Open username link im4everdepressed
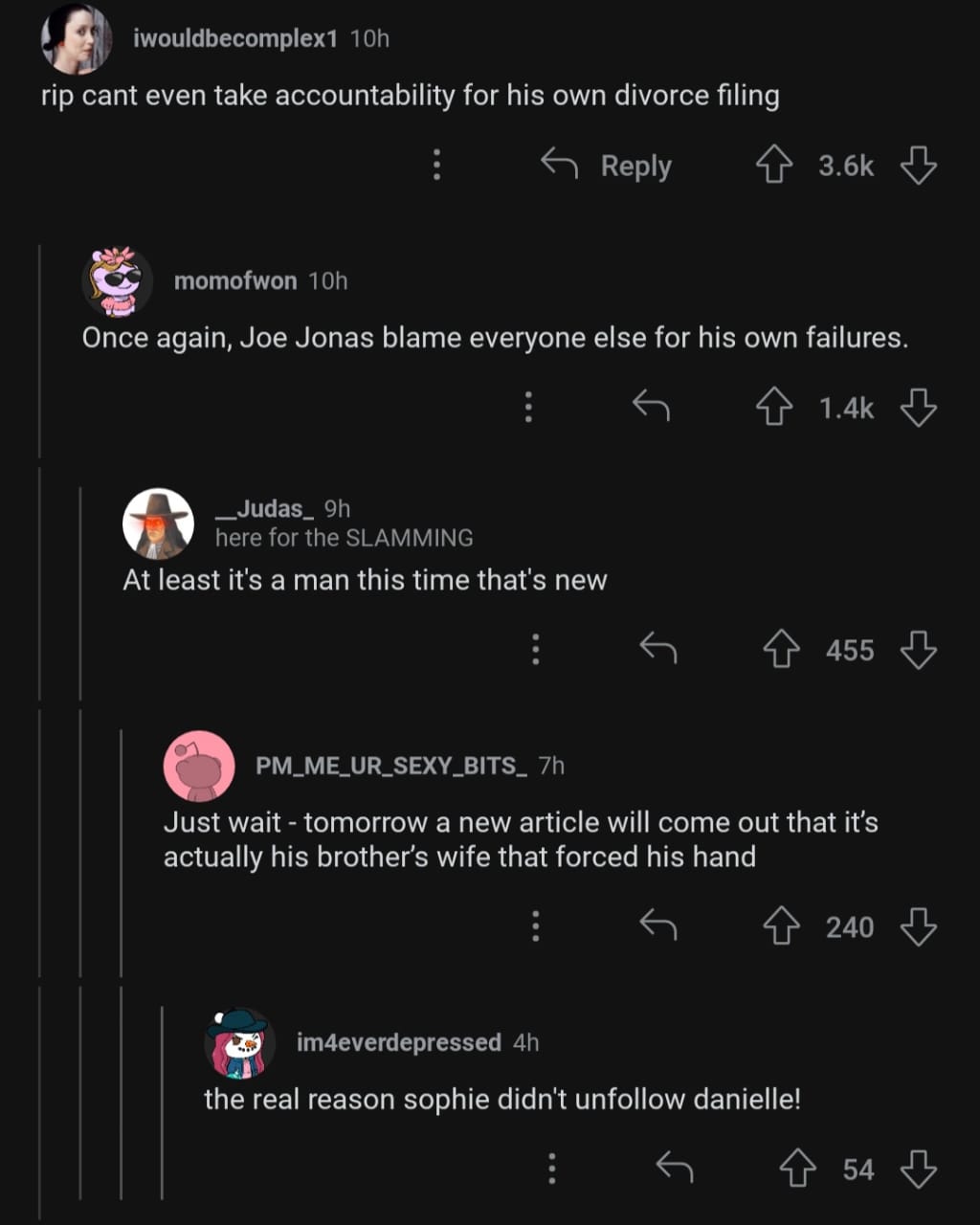 tap(398, 1042)
